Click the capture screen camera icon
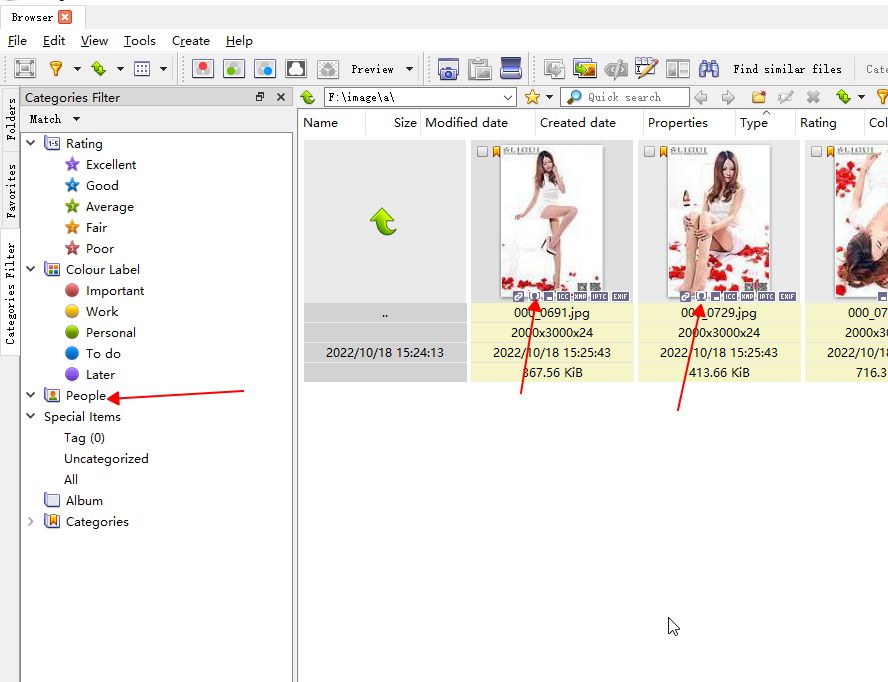 coord(448,69)
